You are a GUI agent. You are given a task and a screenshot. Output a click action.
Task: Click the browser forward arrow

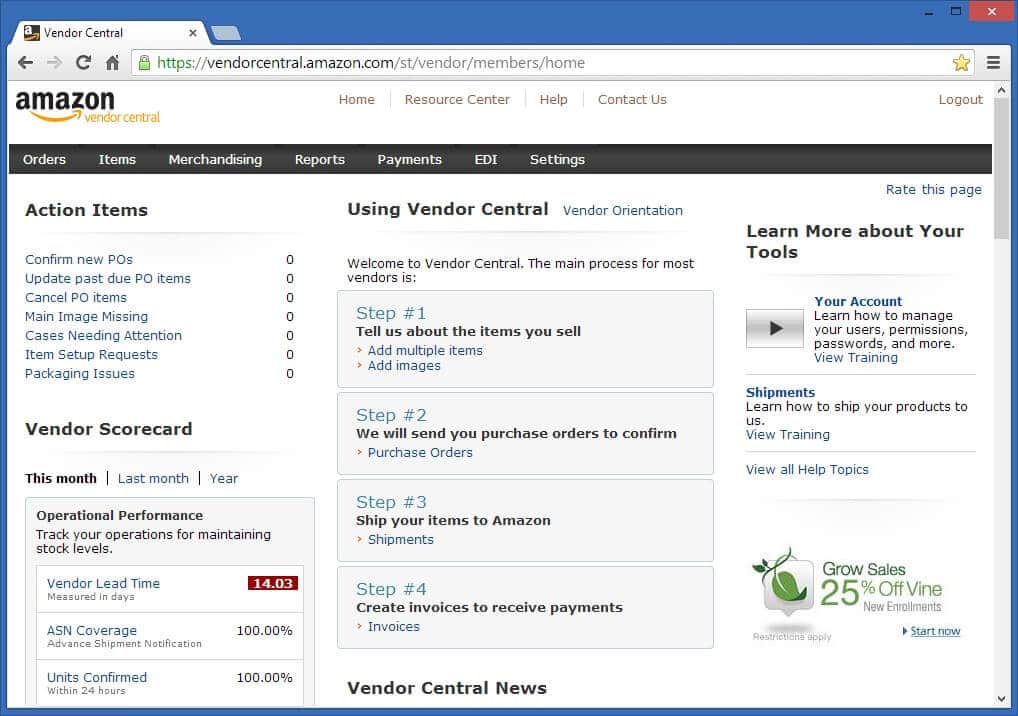tap(55, 63)
